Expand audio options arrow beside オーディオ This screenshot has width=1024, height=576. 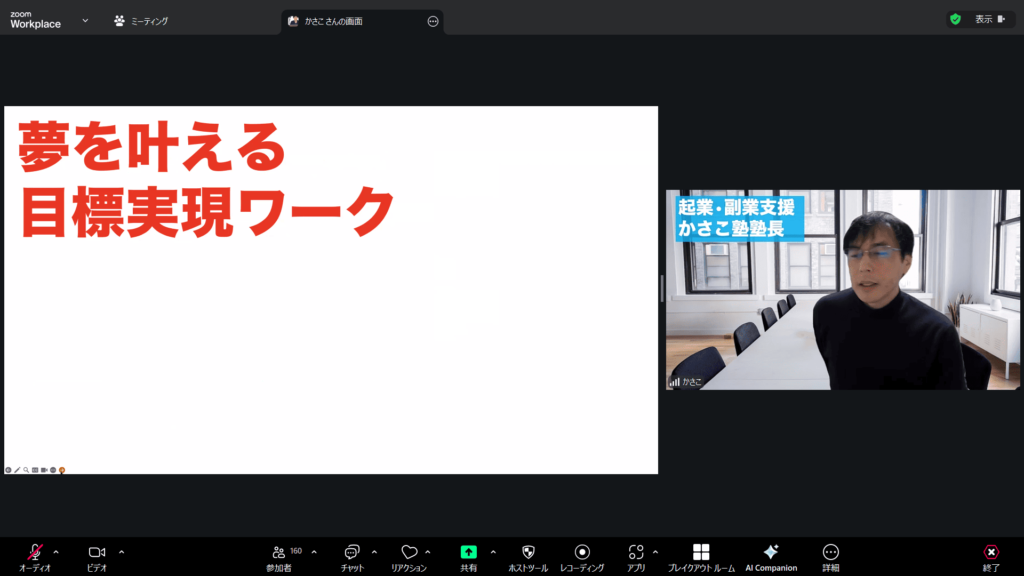(x=56, y=552)
